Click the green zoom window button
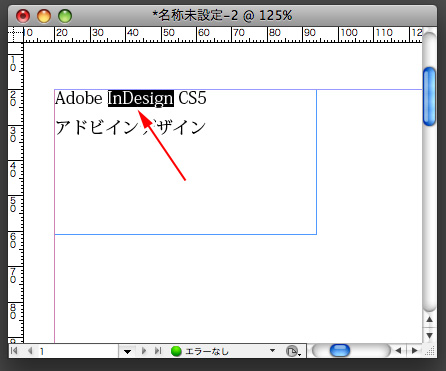 65,16
